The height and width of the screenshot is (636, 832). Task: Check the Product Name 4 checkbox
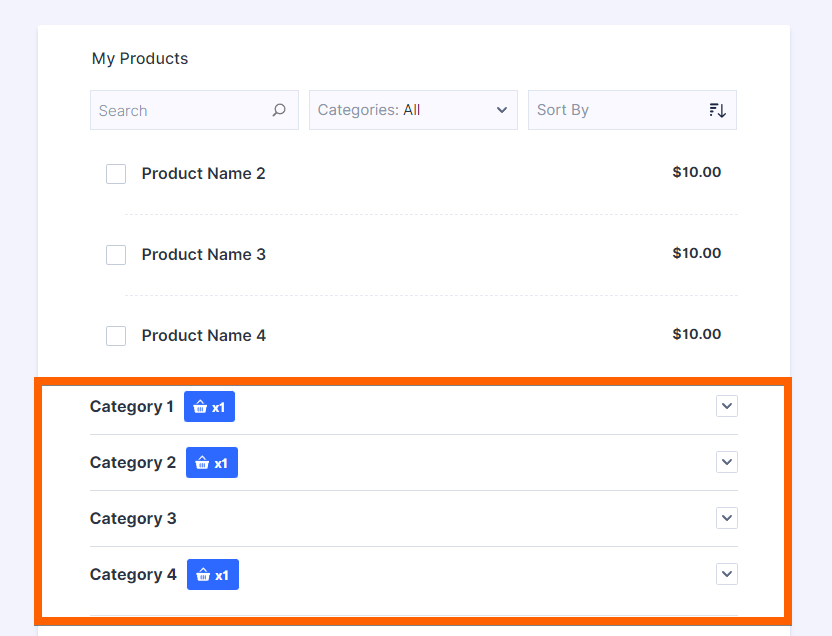tap(116, 336)
